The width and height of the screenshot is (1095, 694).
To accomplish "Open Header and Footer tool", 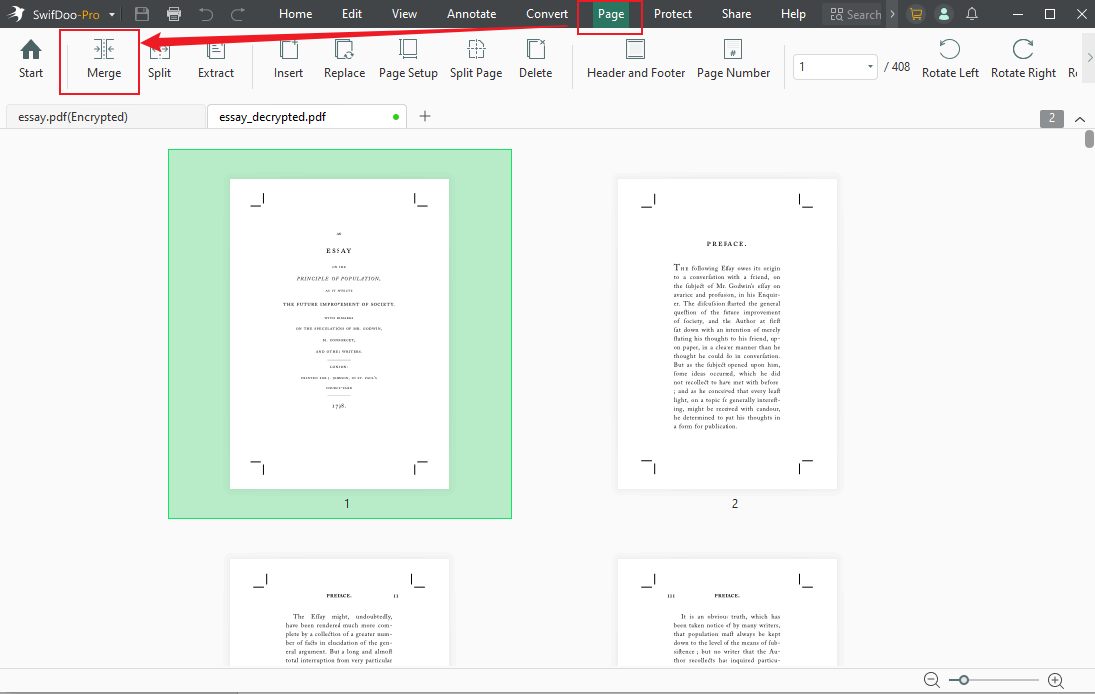I will coord(636,60).
